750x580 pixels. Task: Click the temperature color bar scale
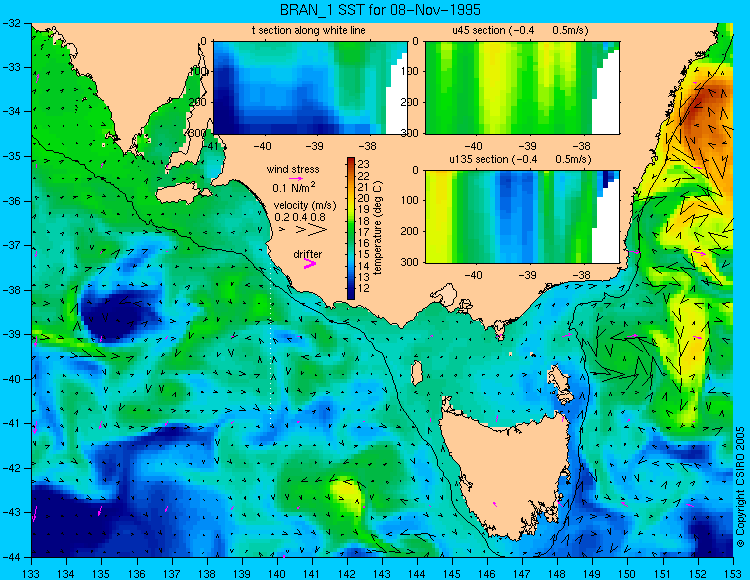click(x=351, y=228)
